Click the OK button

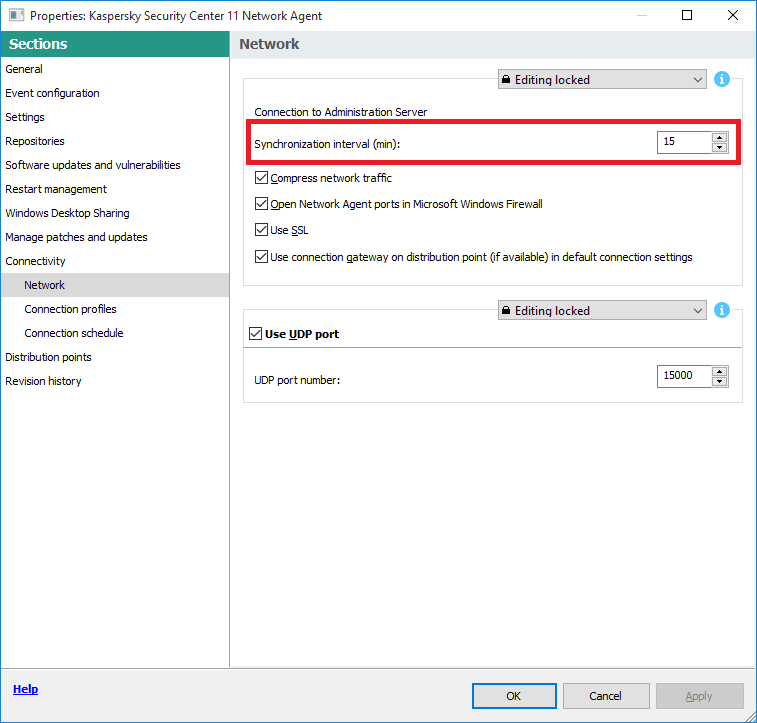tap(514, 696)
